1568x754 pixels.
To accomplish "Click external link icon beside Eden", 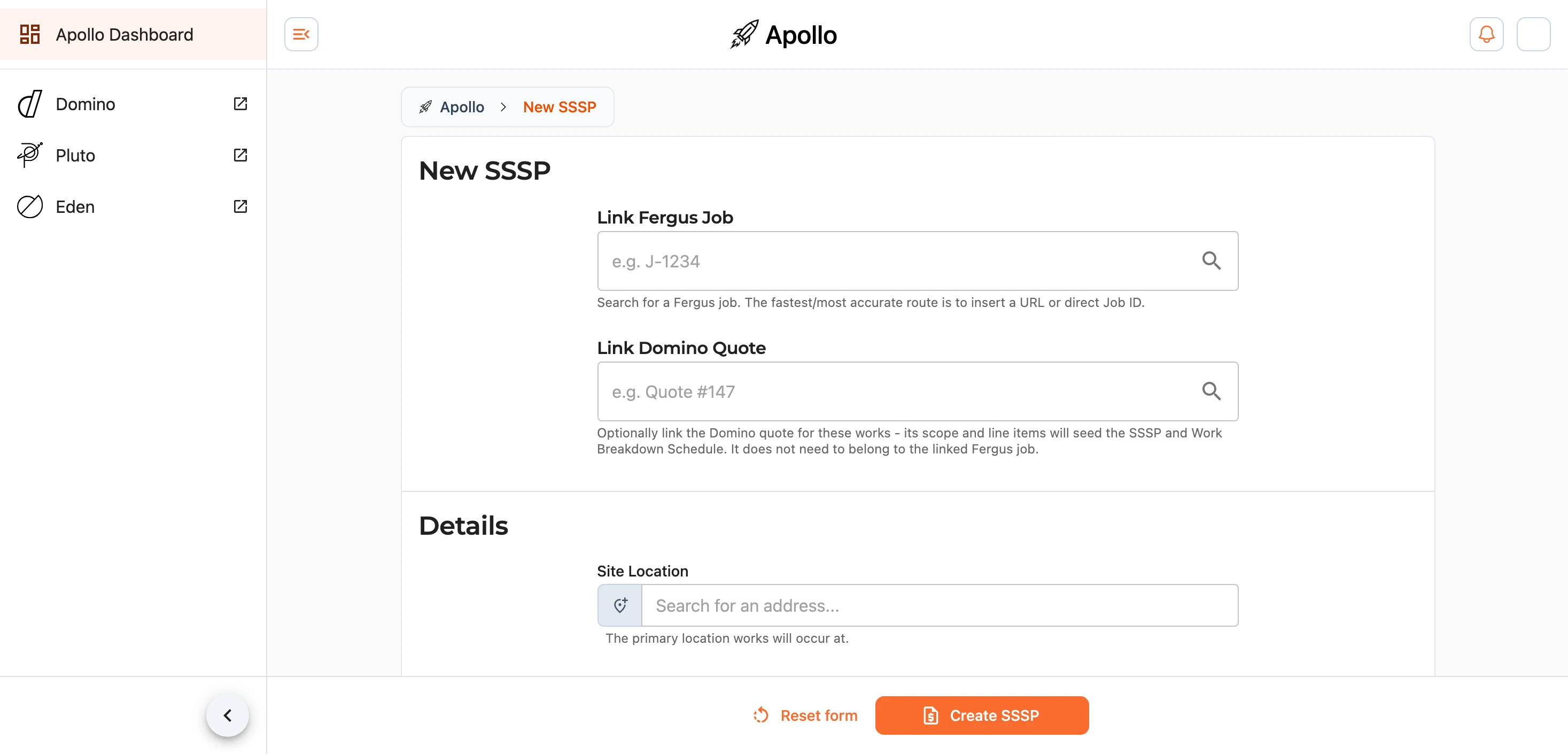I will (x=240, y=206).
